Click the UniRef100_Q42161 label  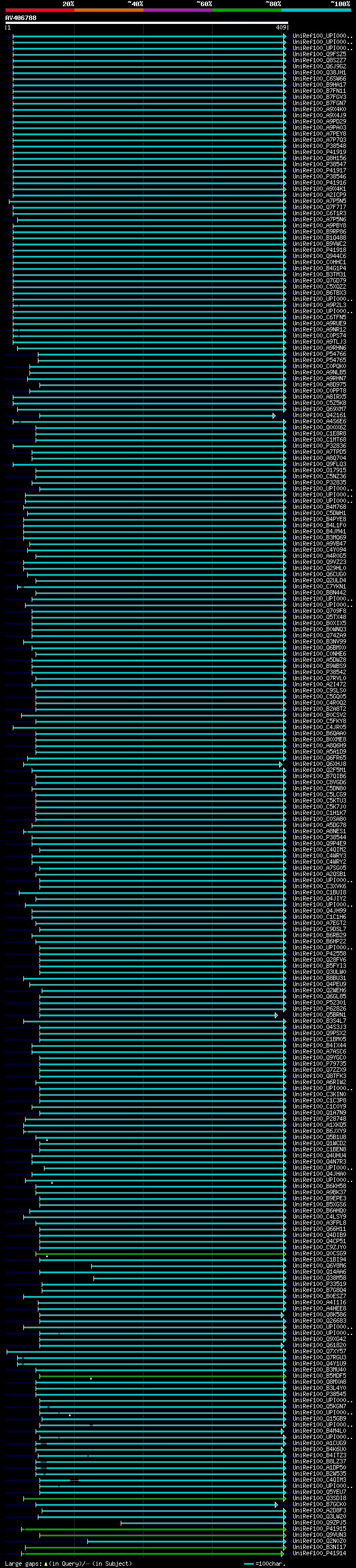tap(319, 415)
